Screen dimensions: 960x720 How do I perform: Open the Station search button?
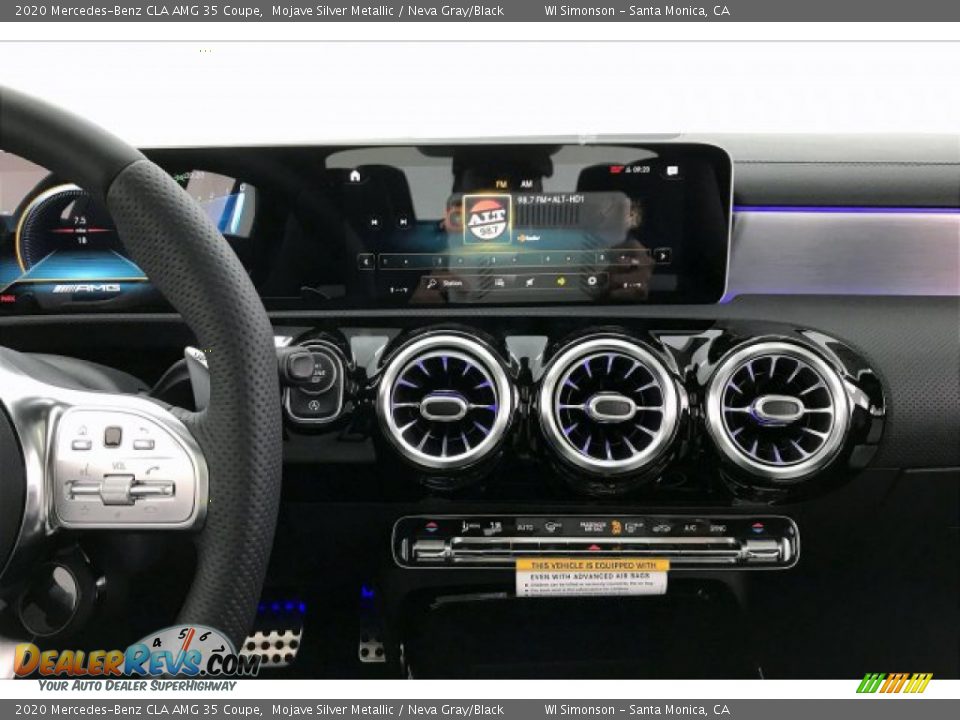click(445, 283)
